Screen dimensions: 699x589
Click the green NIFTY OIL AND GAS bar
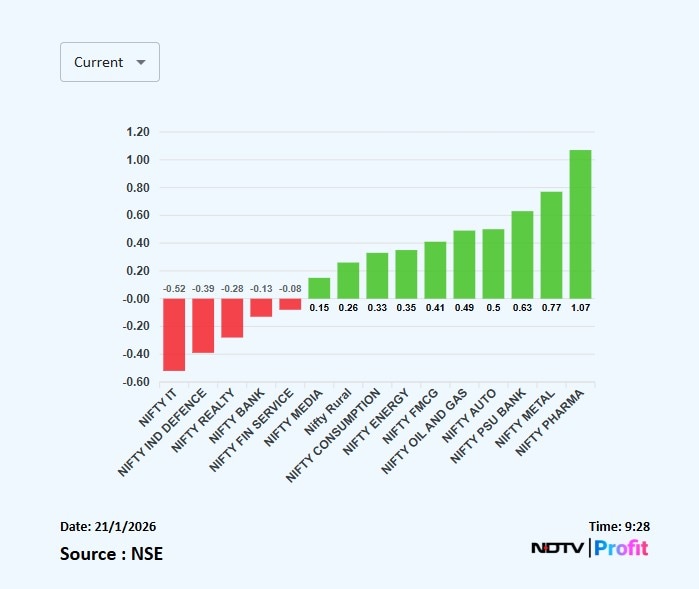464,264
